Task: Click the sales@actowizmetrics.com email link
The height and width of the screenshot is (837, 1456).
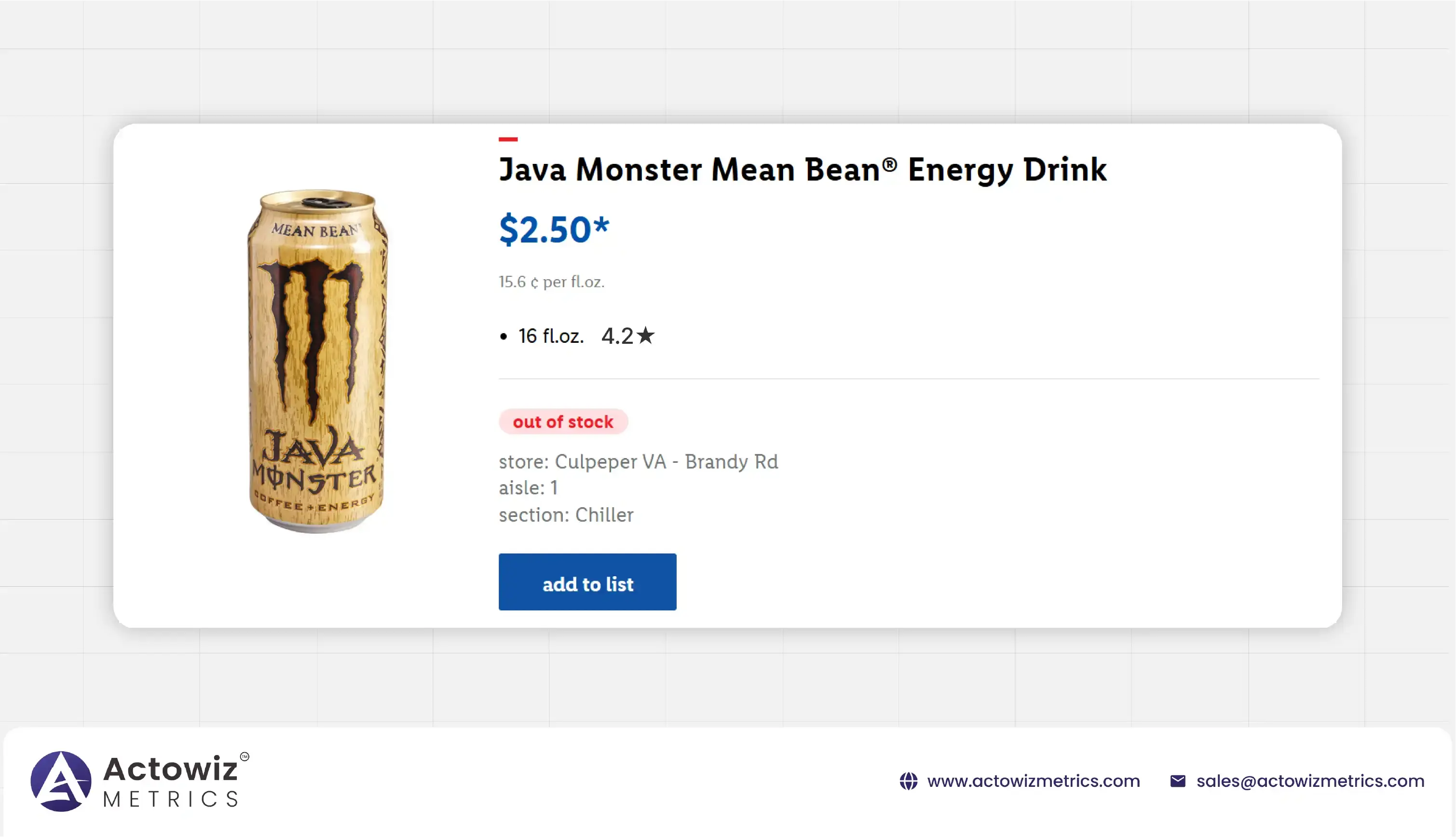Action: (x=1310, y=781)
